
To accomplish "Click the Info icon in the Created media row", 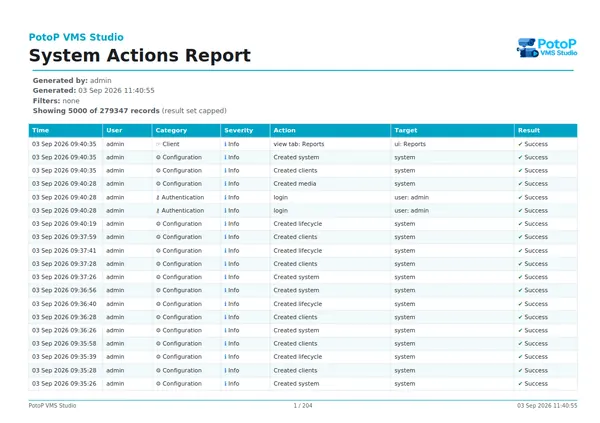I will click(225, 184).
